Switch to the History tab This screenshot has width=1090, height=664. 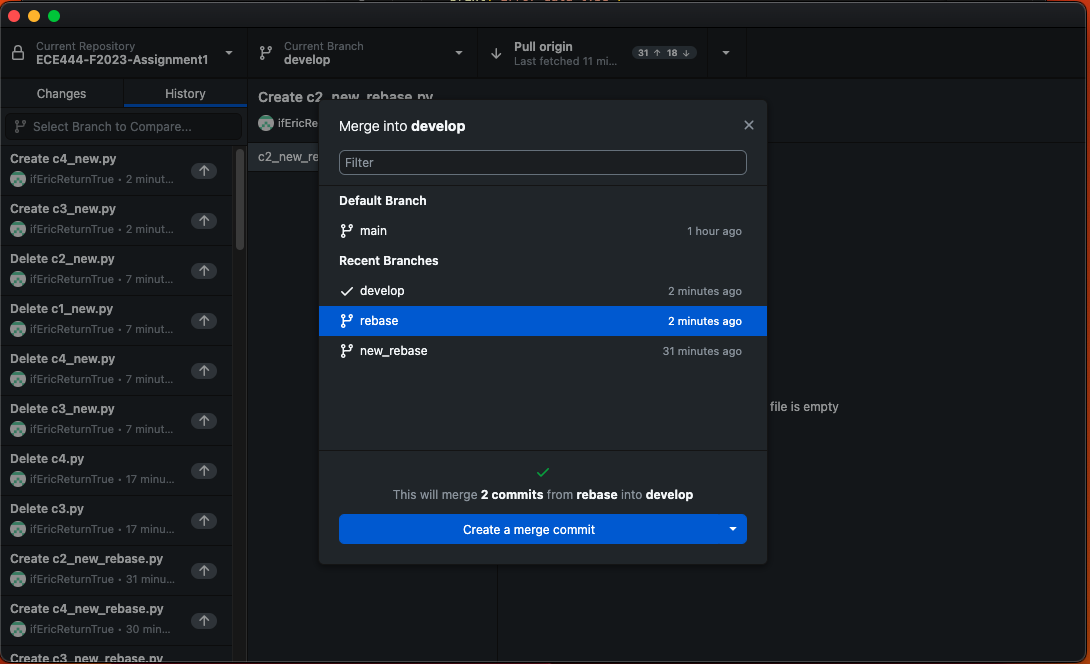[185, 93]
